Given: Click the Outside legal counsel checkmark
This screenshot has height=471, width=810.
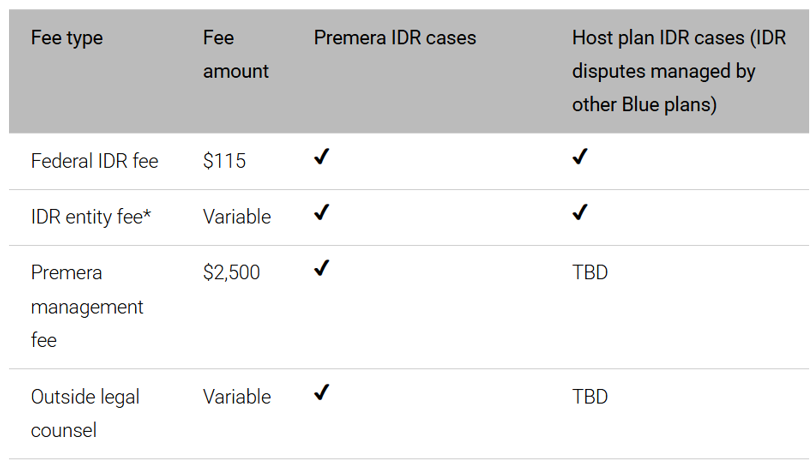Looking at the screenshot, I should pos(321,394).
